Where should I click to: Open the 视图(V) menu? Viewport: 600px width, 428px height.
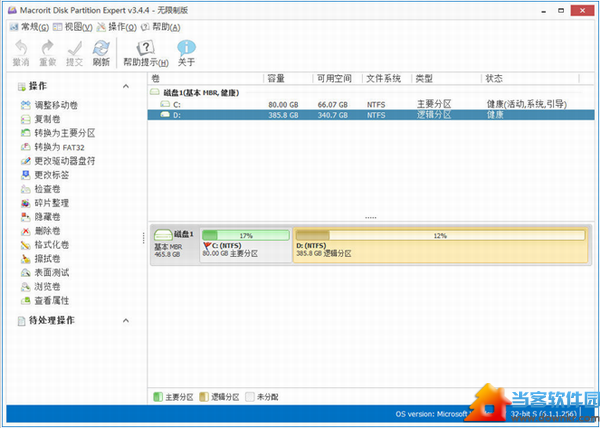(x=73, y=27)
